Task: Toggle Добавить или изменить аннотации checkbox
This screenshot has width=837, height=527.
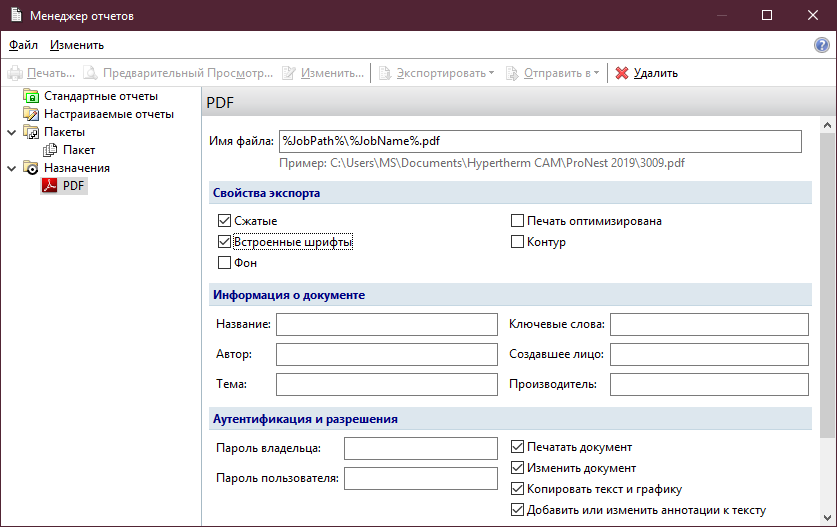Action: (x=517, y=510)
